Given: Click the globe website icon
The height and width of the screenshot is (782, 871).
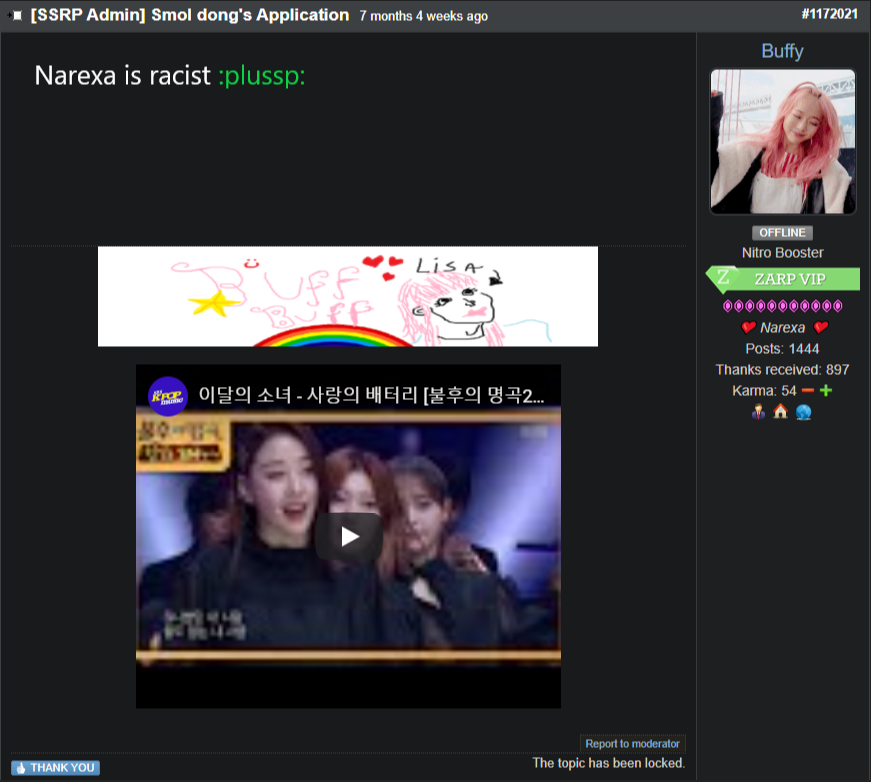Looking at the screenshot, I should [803, 412].
